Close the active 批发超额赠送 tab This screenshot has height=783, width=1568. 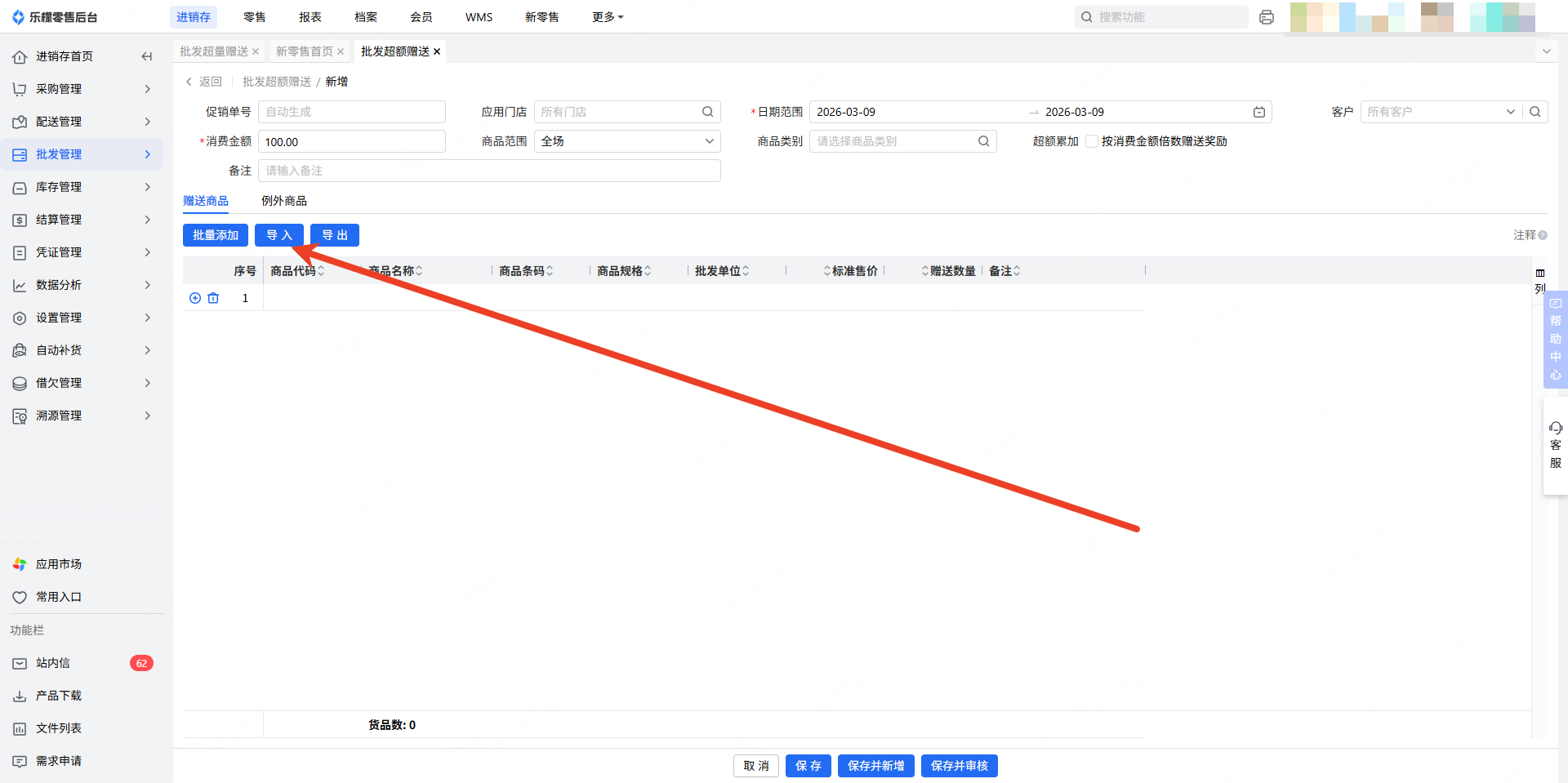click(437, 51)
